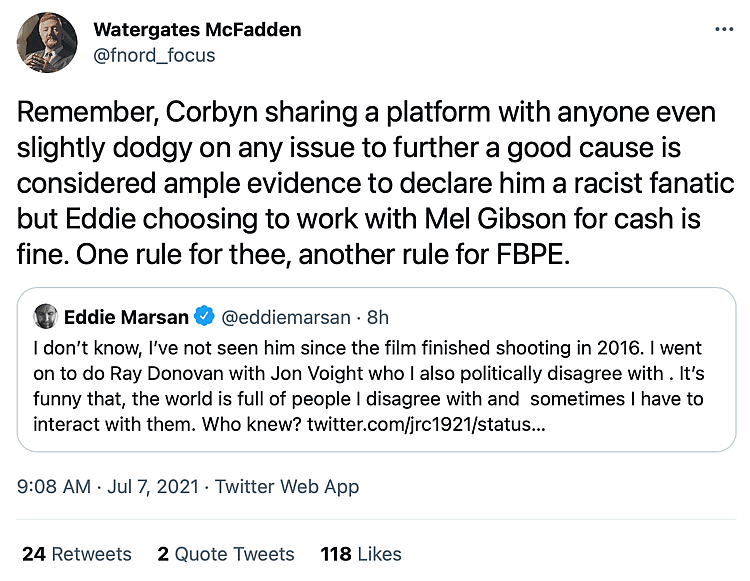Open the Twitter Web App source link

pos(287,488)
